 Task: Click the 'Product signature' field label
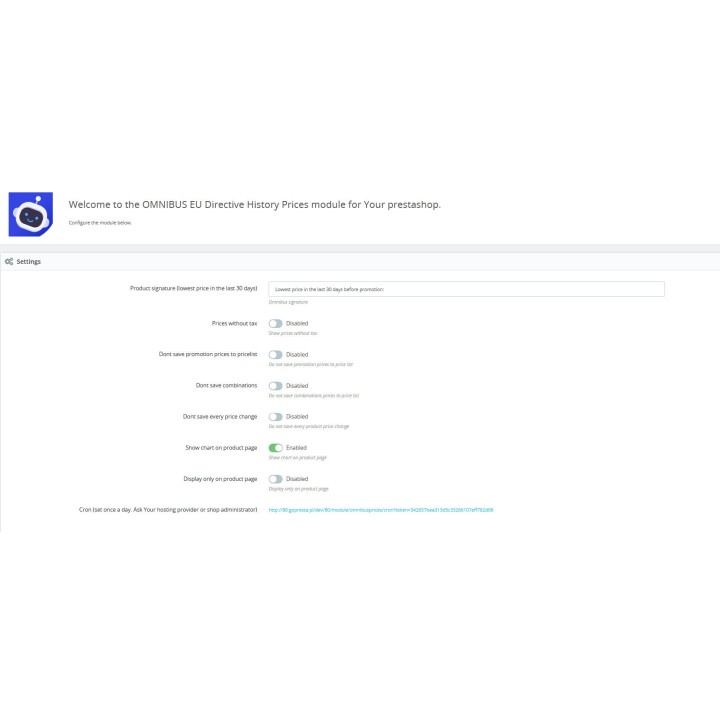193,288
